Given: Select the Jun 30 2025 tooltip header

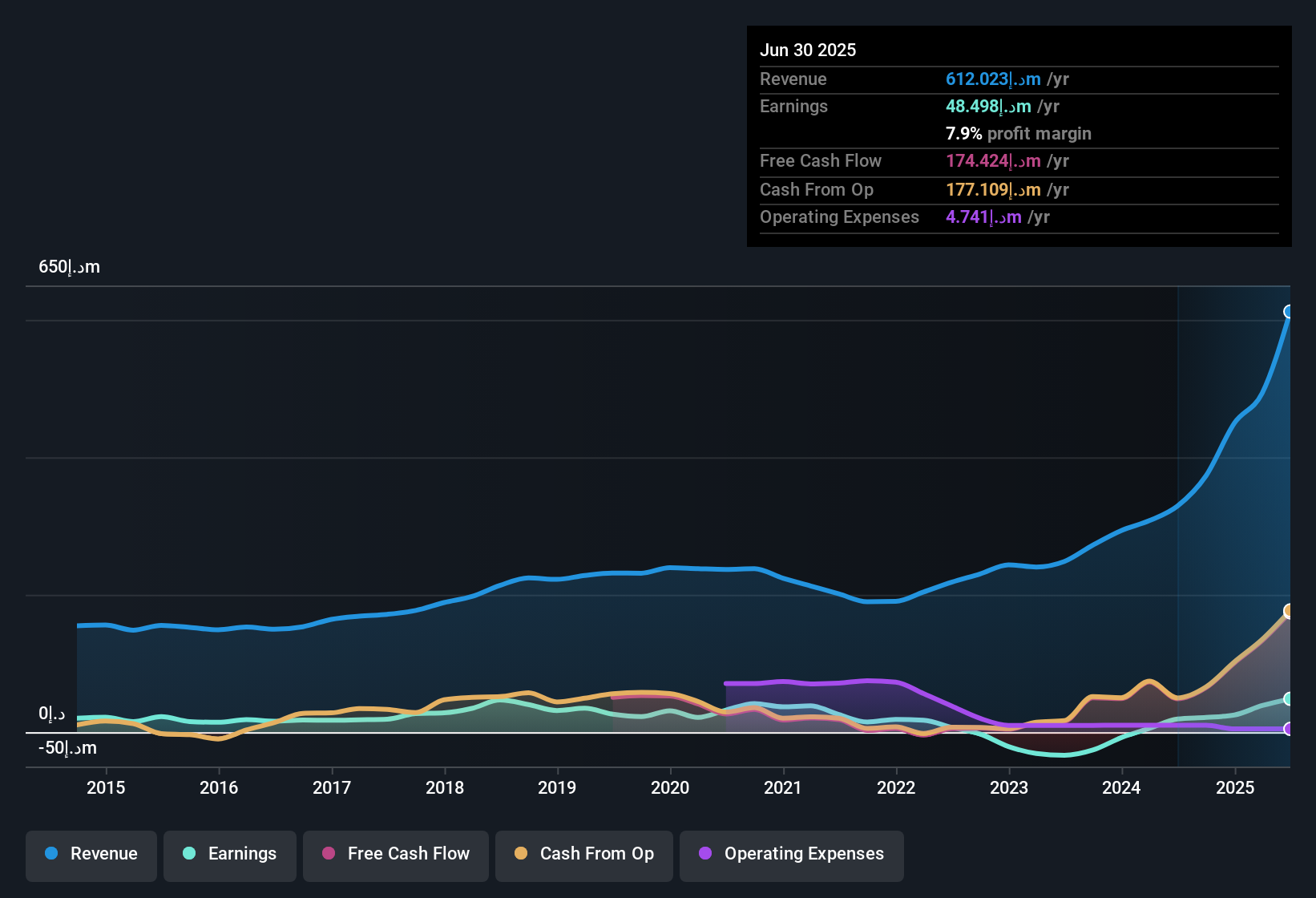Looking at the screenshot, I should pyautogui.click(x=808, y=50).
